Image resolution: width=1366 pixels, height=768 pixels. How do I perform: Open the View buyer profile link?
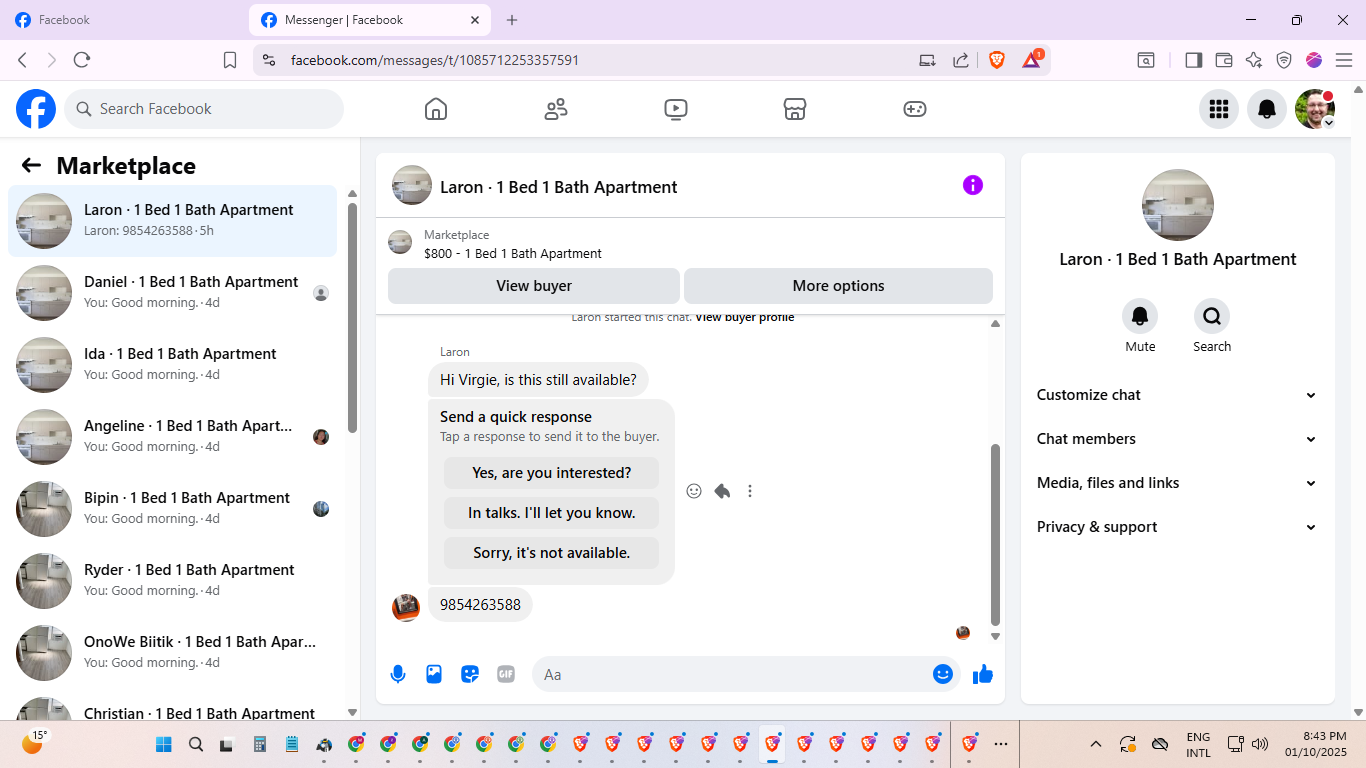[x=745, y=318]
